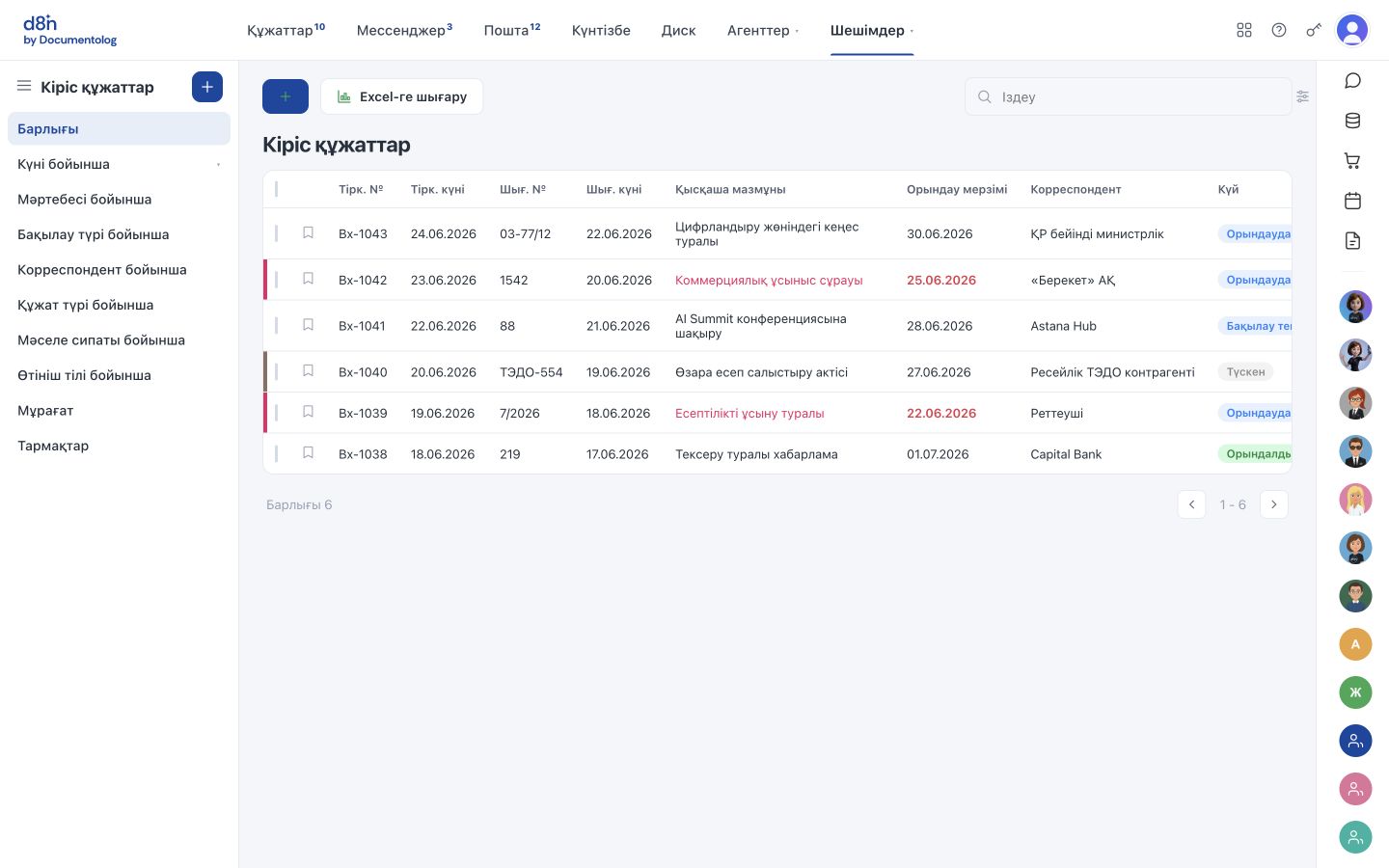
Task: Select Бақылау түрі бойынша filter
Action: 119,234
